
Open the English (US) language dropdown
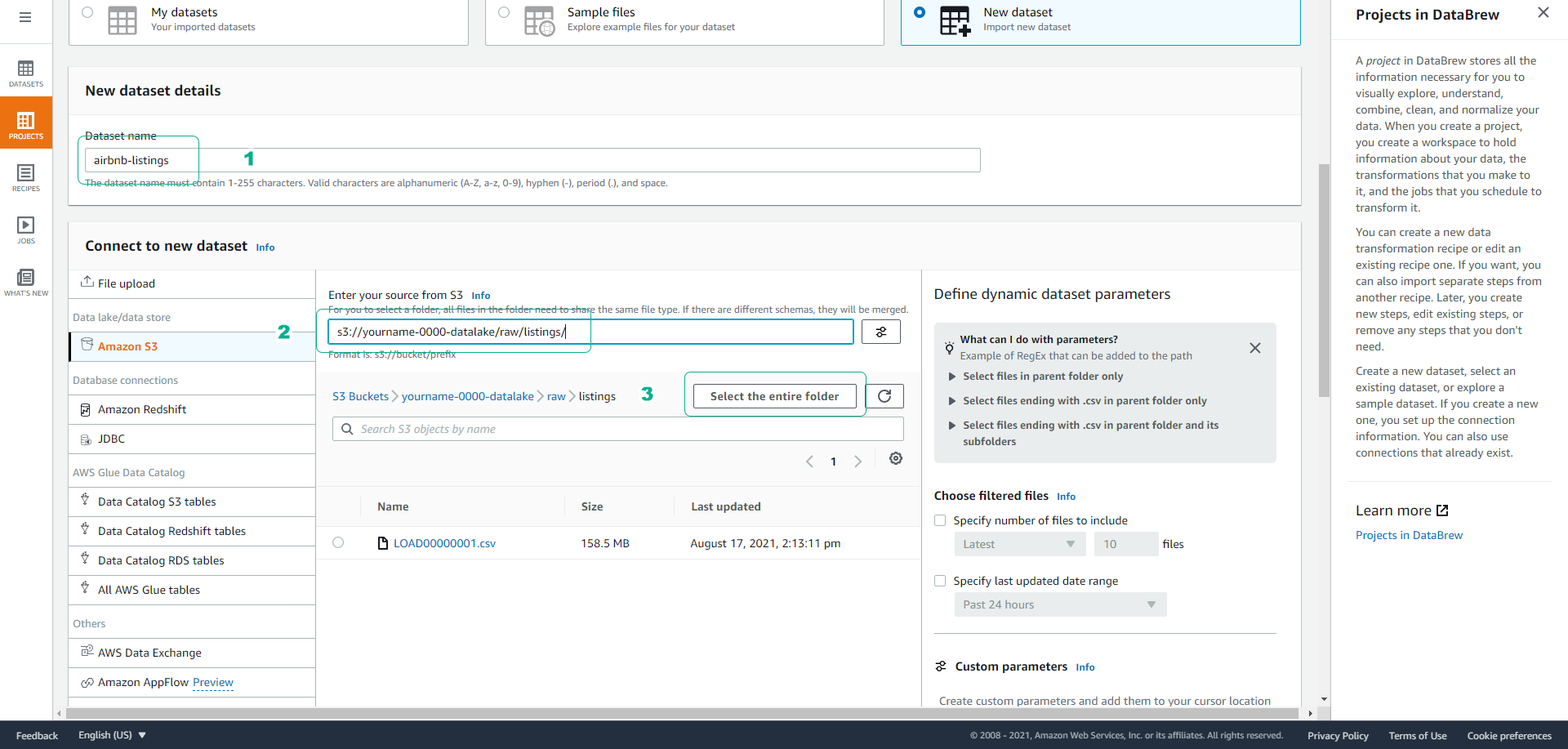click(112, 735)
